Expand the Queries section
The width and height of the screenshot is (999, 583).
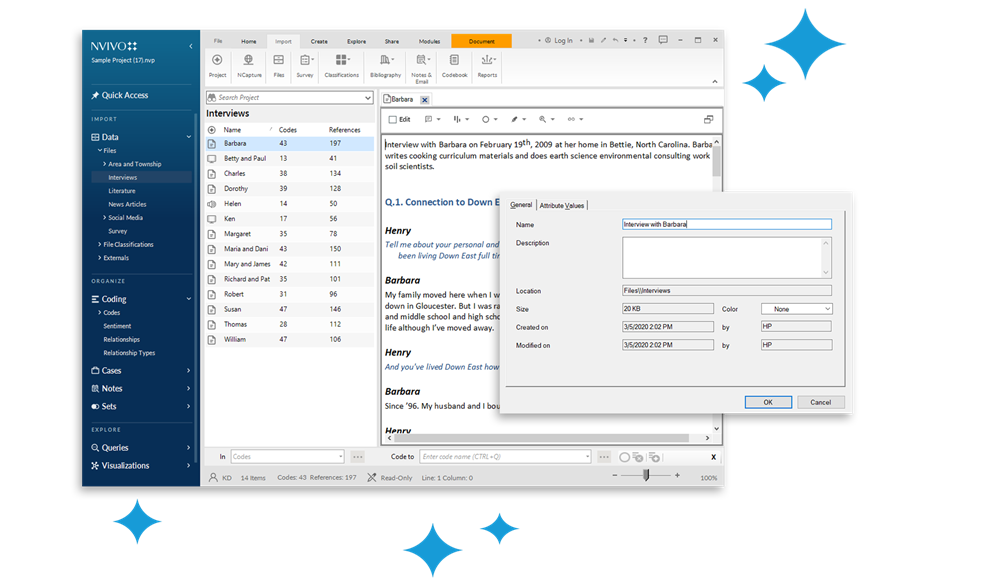tap(189, 447)
